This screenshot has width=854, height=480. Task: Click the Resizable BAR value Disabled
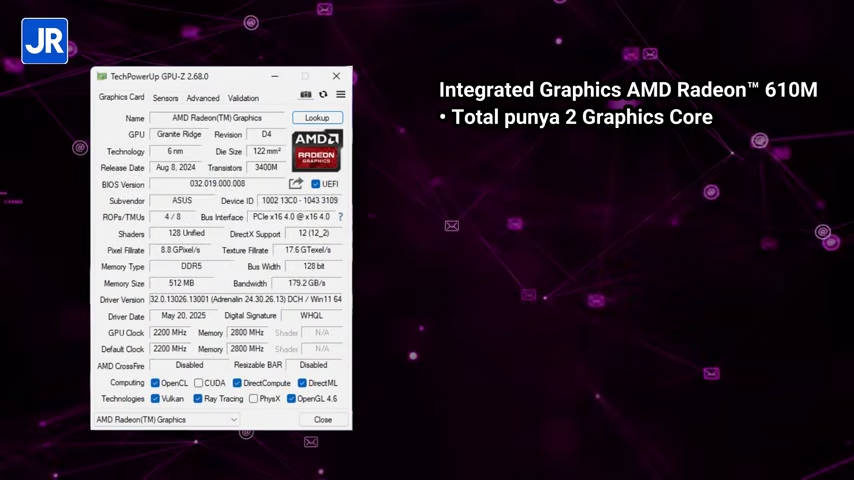pyautogui.click(x=313, y=365)
